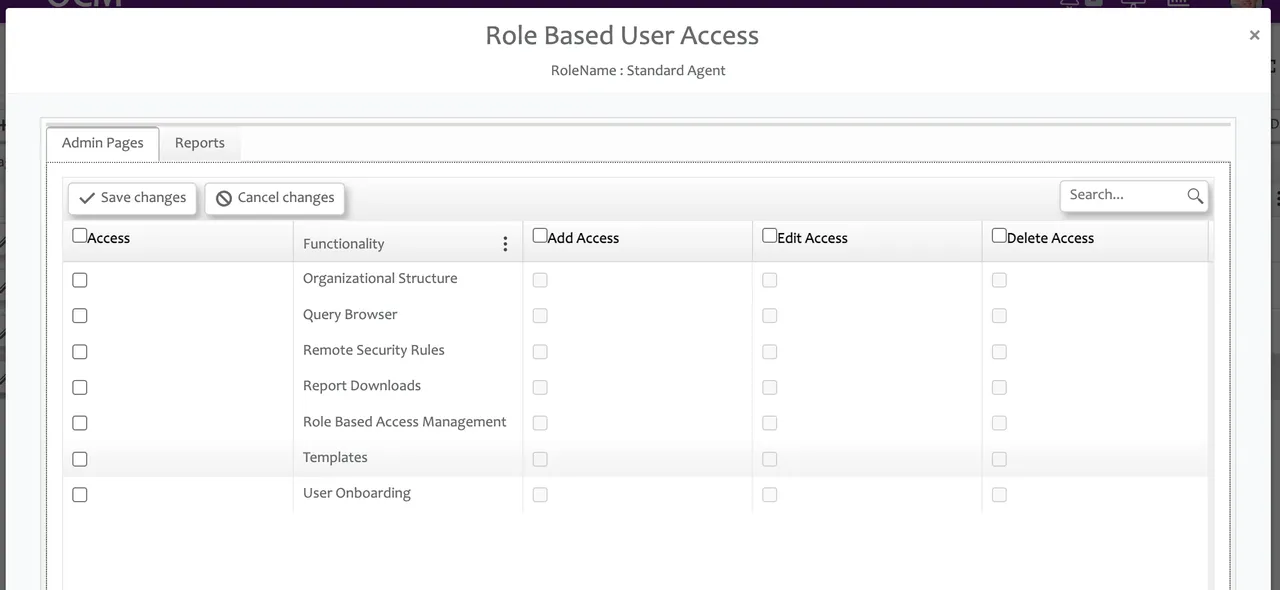Check the Query Browser access checkbox

pos(80,316)
